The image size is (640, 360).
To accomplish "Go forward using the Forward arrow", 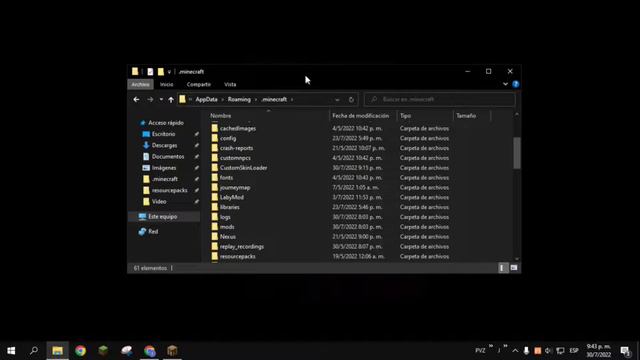I will coord(150,100).
